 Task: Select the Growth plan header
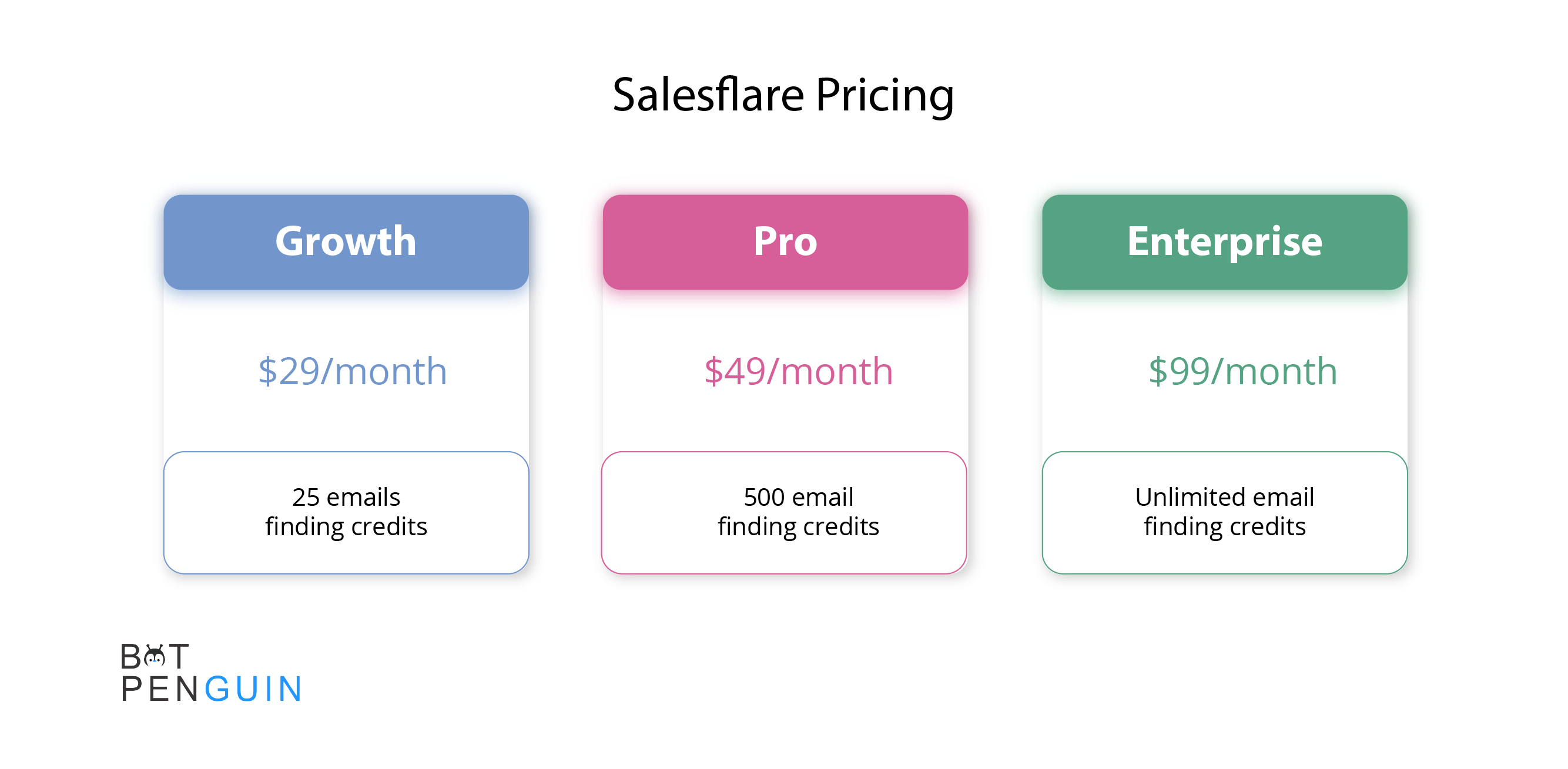click(x=346, y=242)
